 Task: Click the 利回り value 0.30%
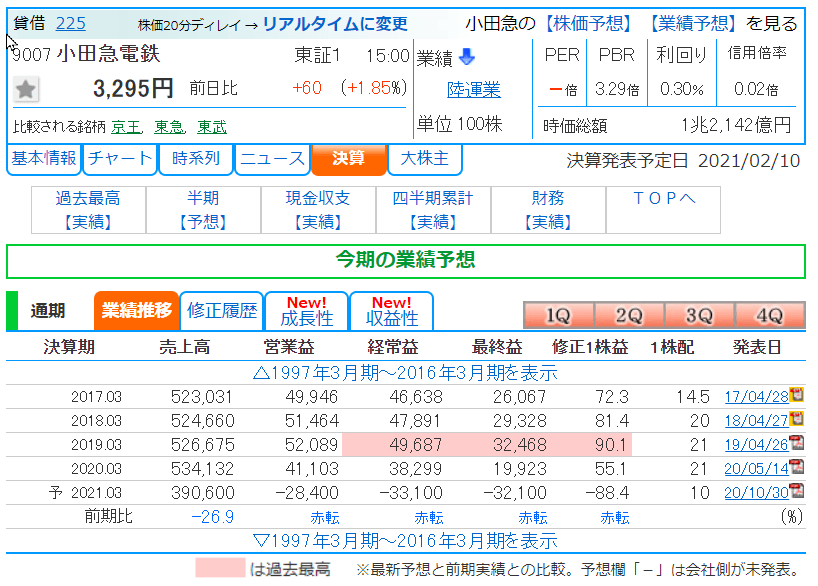(682, 89)
